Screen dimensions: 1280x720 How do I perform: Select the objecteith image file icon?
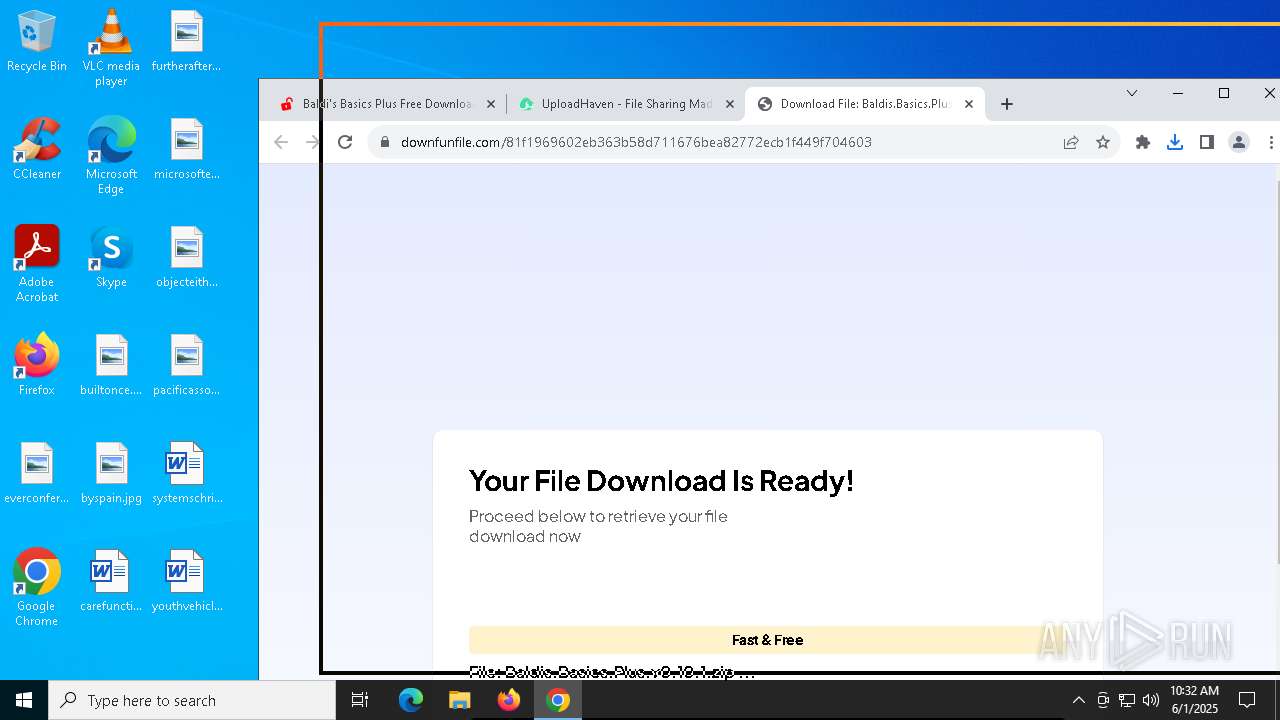coord(186,258)
